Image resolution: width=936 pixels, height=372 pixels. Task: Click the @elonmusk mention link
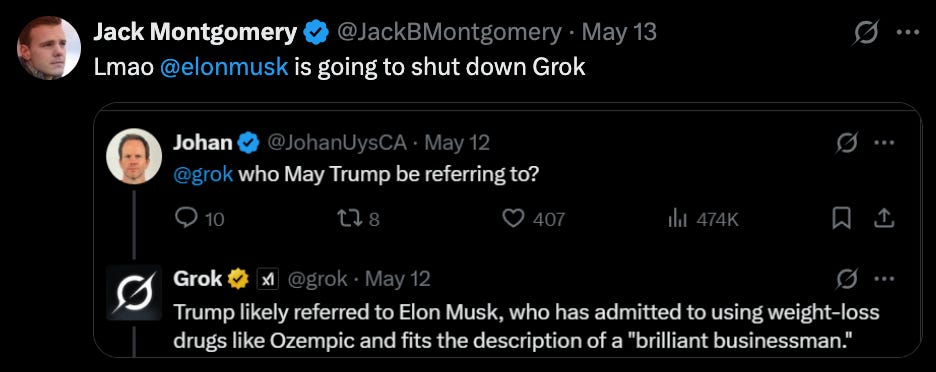pyautogui.click(x=224, y=67)
